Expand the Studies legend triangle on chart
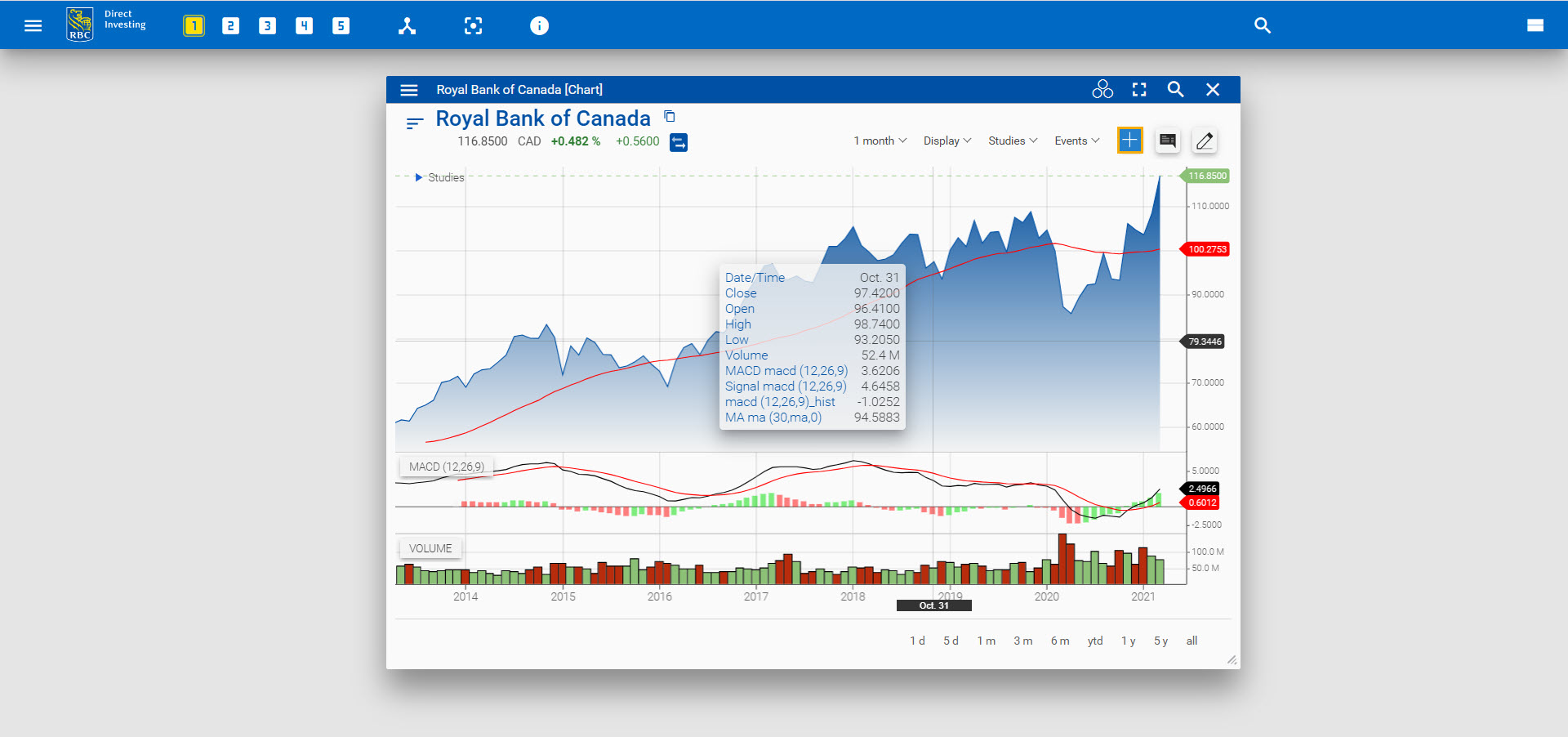The height and width of the screenshot is (737, 1568). pos(419,177)
